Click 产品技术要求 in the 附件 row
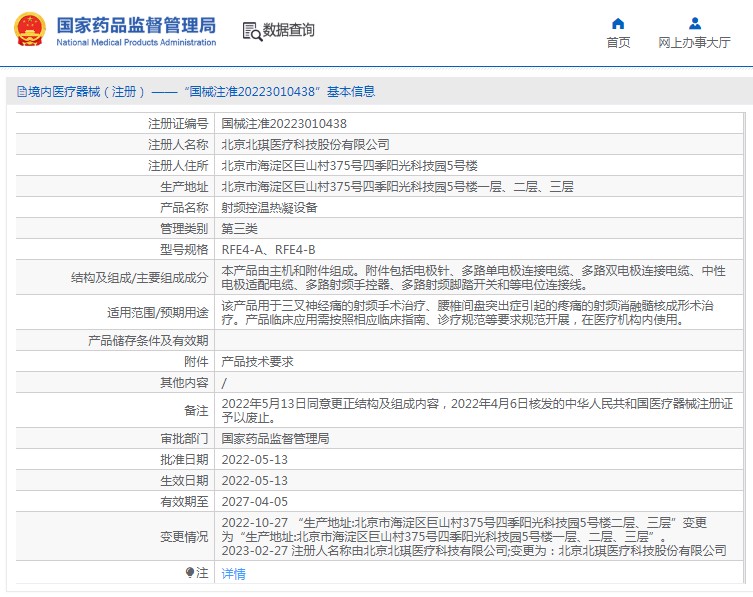753x597 pixels. click(x=257, y=361)
